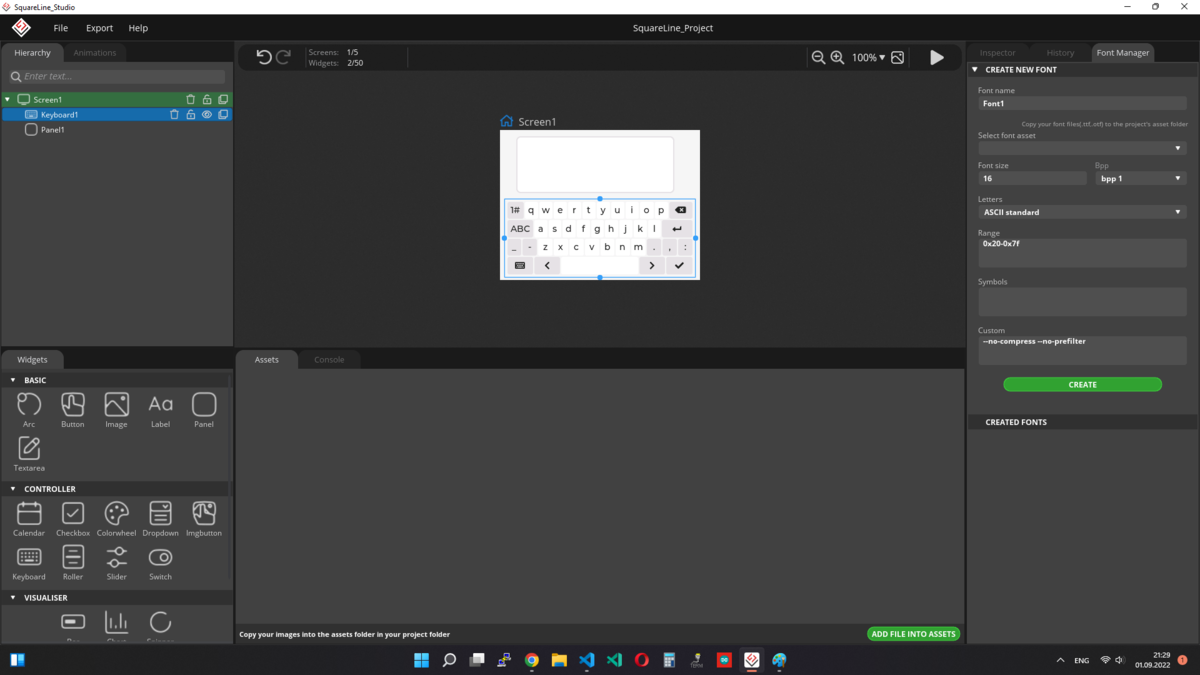This screenshot has height=675, width=1200.
Task: Open the Bpp dropdown
Action: 1141,178
